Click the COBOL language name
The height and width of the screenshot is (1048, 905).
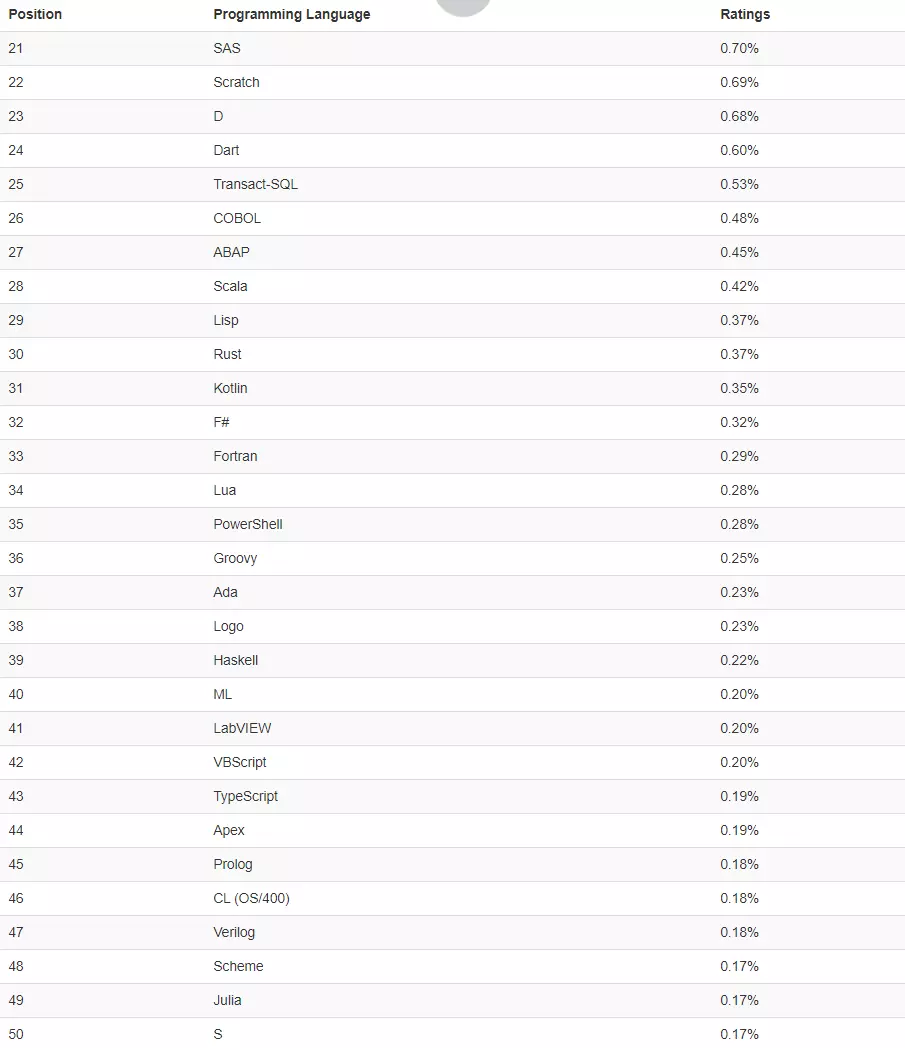237,218
